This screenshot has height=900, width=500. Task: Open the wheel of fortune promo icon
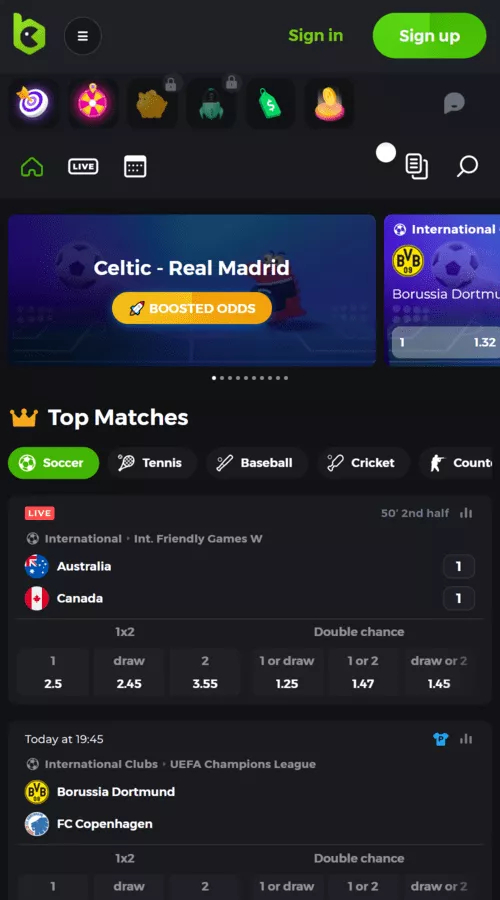(x=92, y=103)
